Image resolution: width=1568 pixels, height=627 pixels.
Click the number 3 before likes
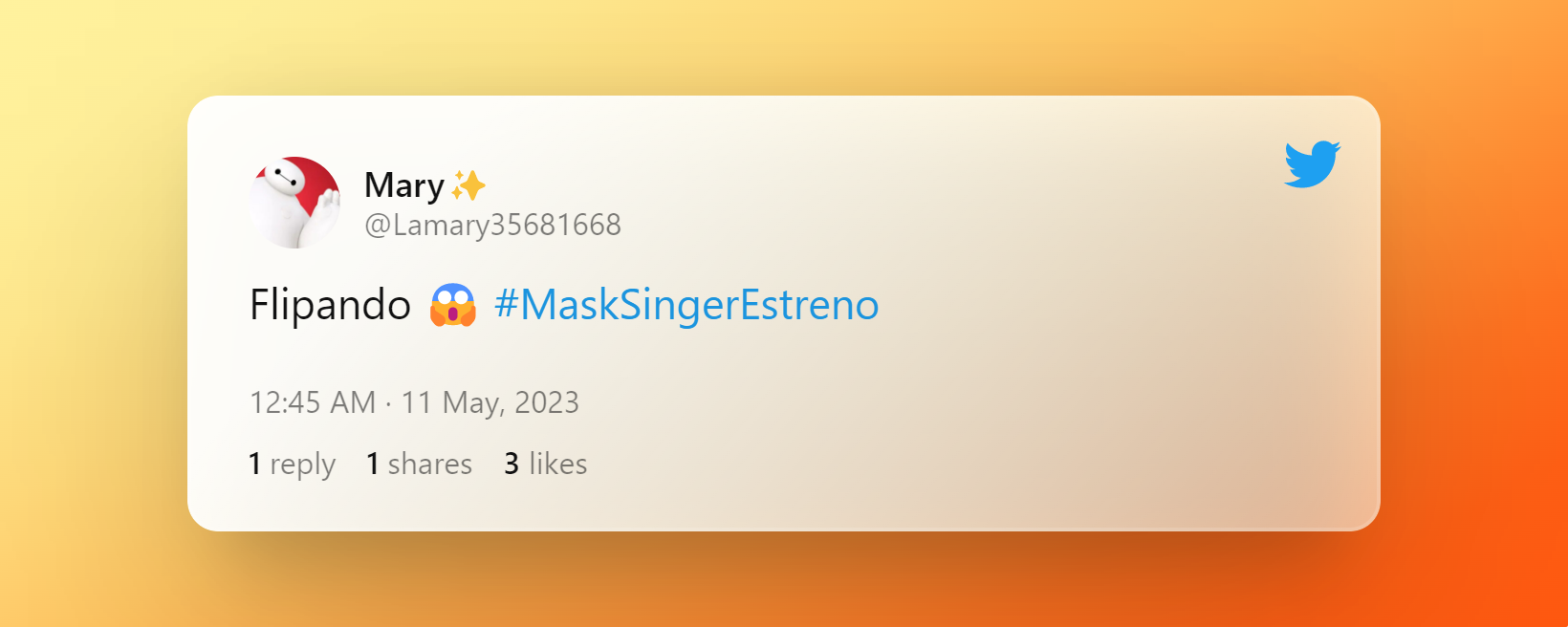[512, 464]
